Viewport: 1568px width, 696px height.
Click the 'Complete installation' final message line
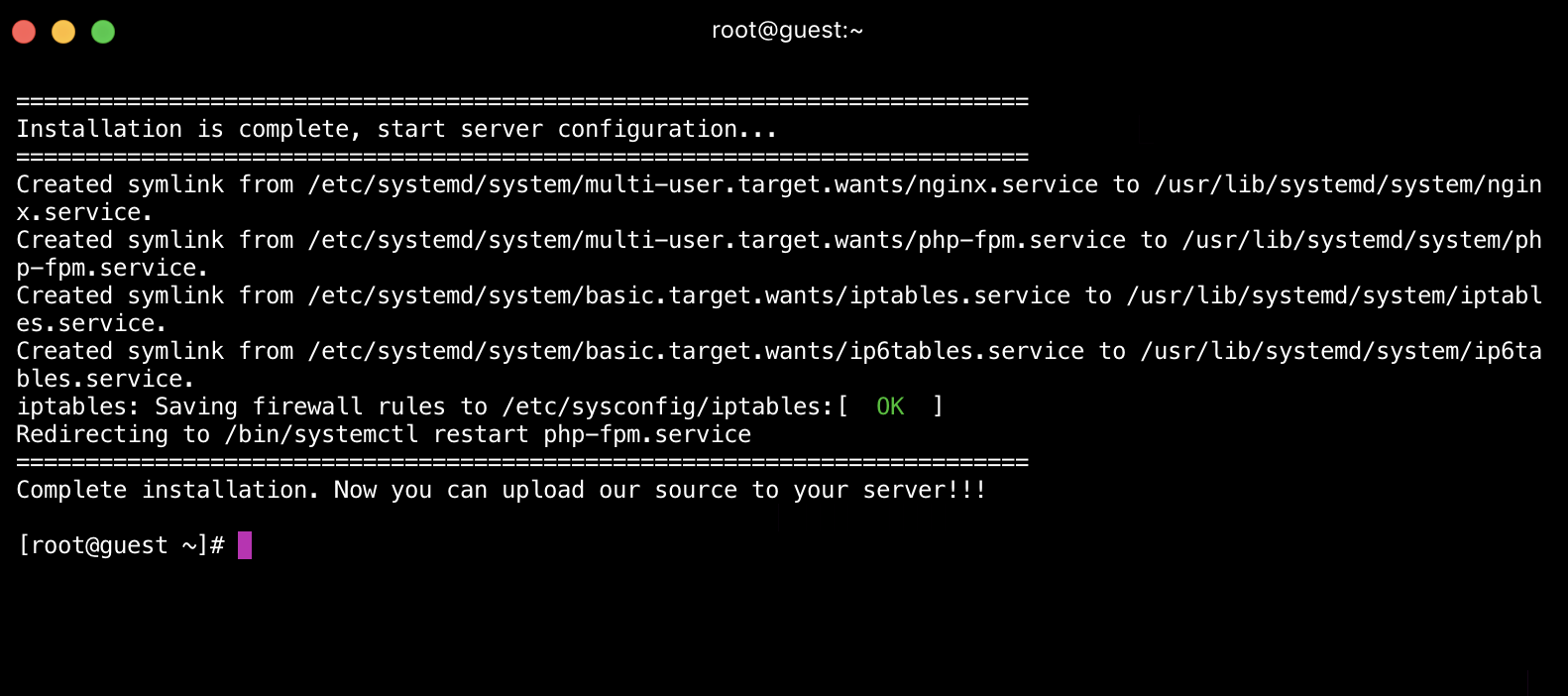point(501,490)
